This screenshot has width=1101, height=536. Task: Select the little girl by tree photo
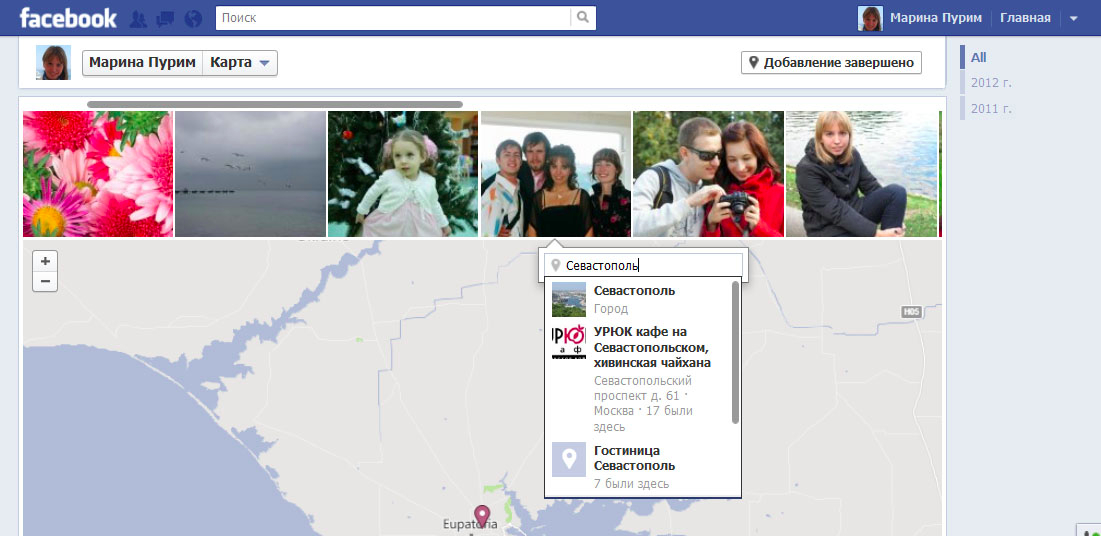point(403,174)
